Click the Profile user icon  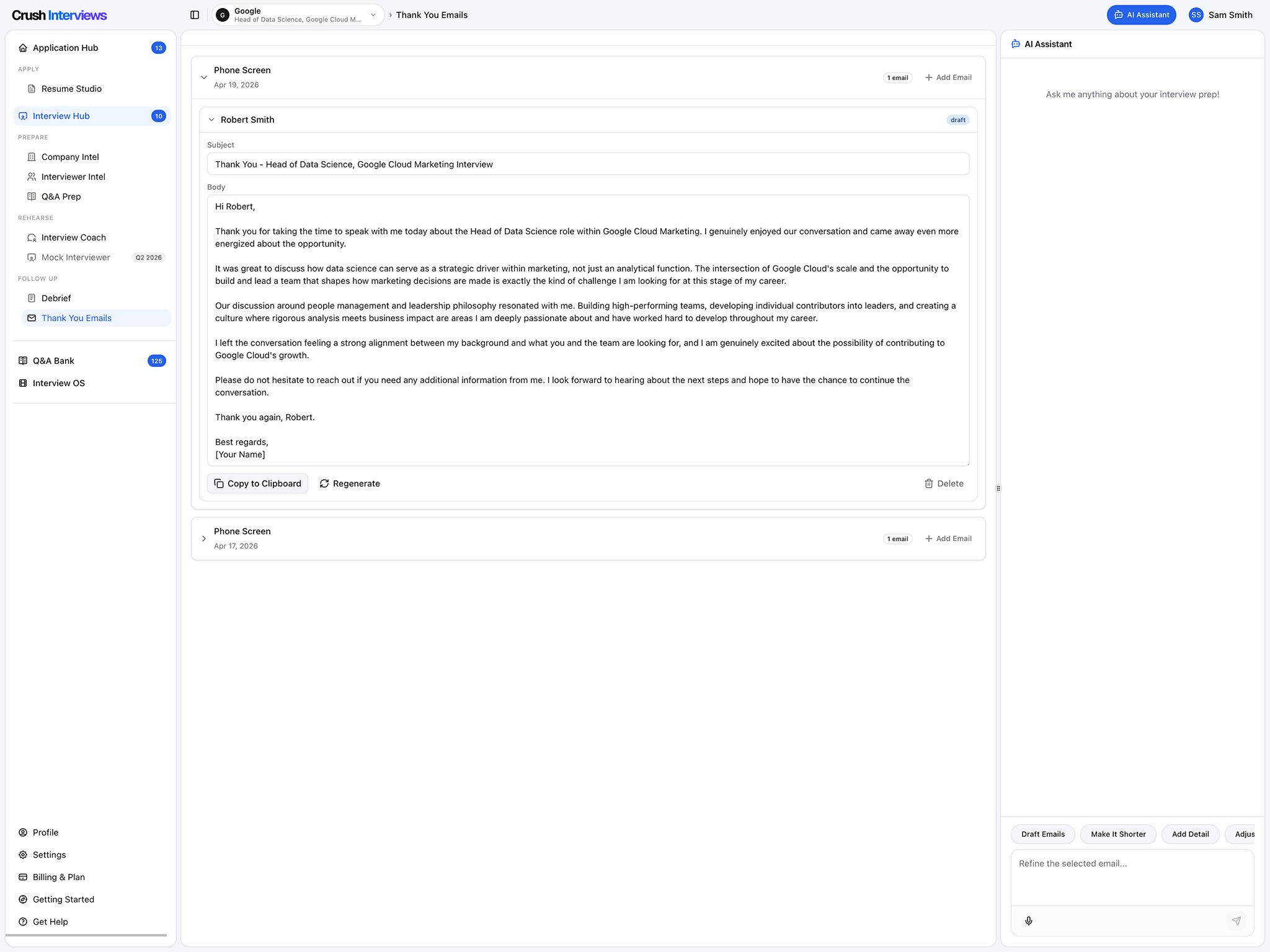(x=23, y=832)
